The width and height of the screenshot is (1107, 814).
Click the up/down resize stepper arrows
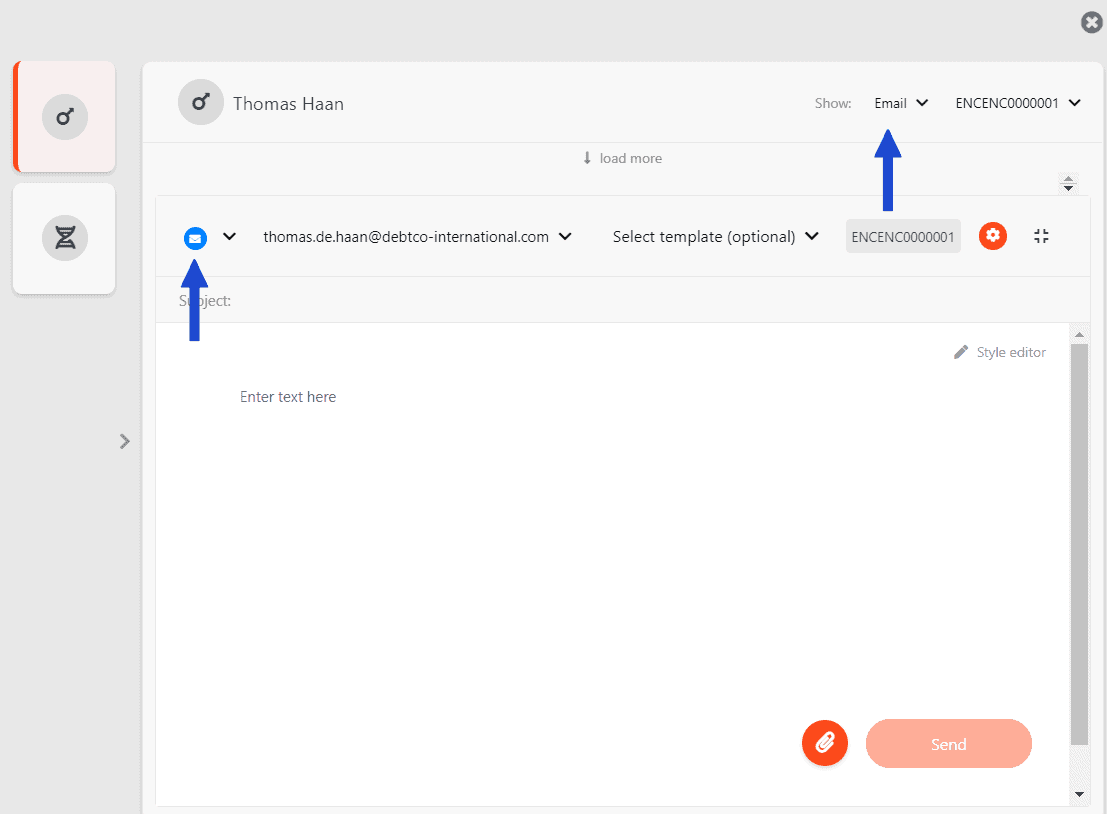pyautogui.click(x=1068, y=184)
